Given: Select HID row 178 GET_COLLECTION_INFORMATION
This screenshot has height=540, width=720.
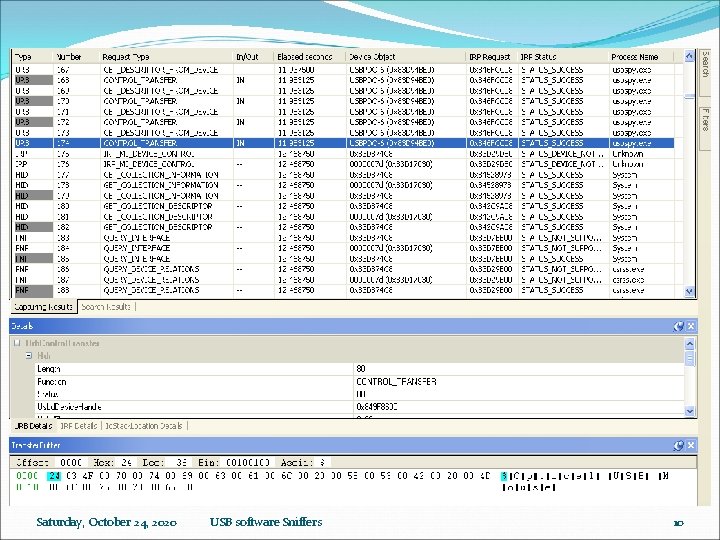Looking at the screenshot, I should [x=343, y=185].
